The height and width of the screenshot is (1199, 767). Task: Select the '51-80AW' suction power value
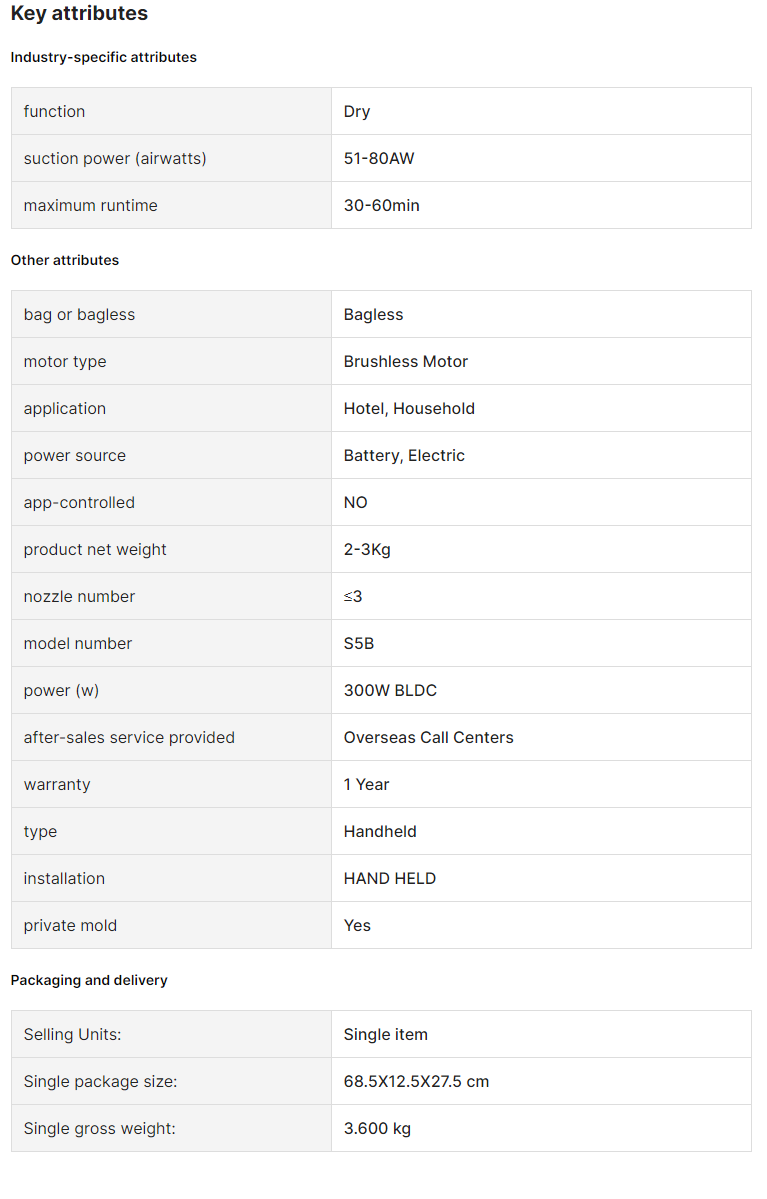tap(379, 158)
